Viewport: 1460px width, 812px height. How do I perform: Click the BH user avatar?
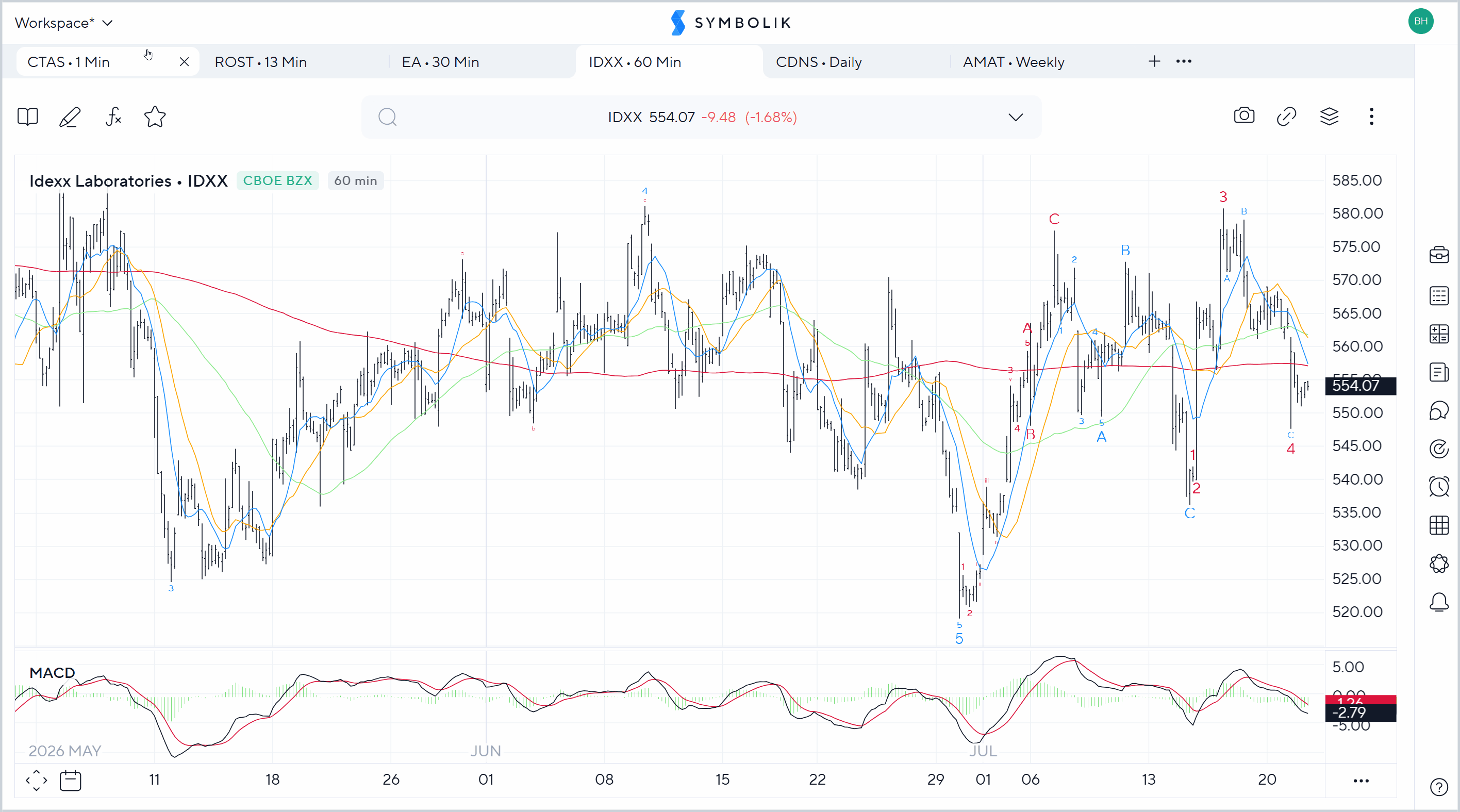click(x=1421, y=22)
